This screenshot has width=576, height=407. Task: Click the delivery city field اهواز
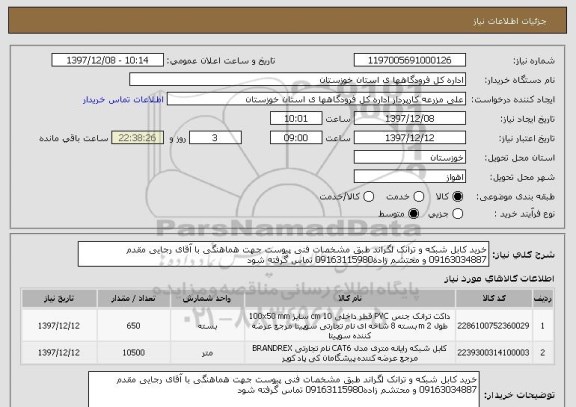pyautogui.click(x=410, y=177)
